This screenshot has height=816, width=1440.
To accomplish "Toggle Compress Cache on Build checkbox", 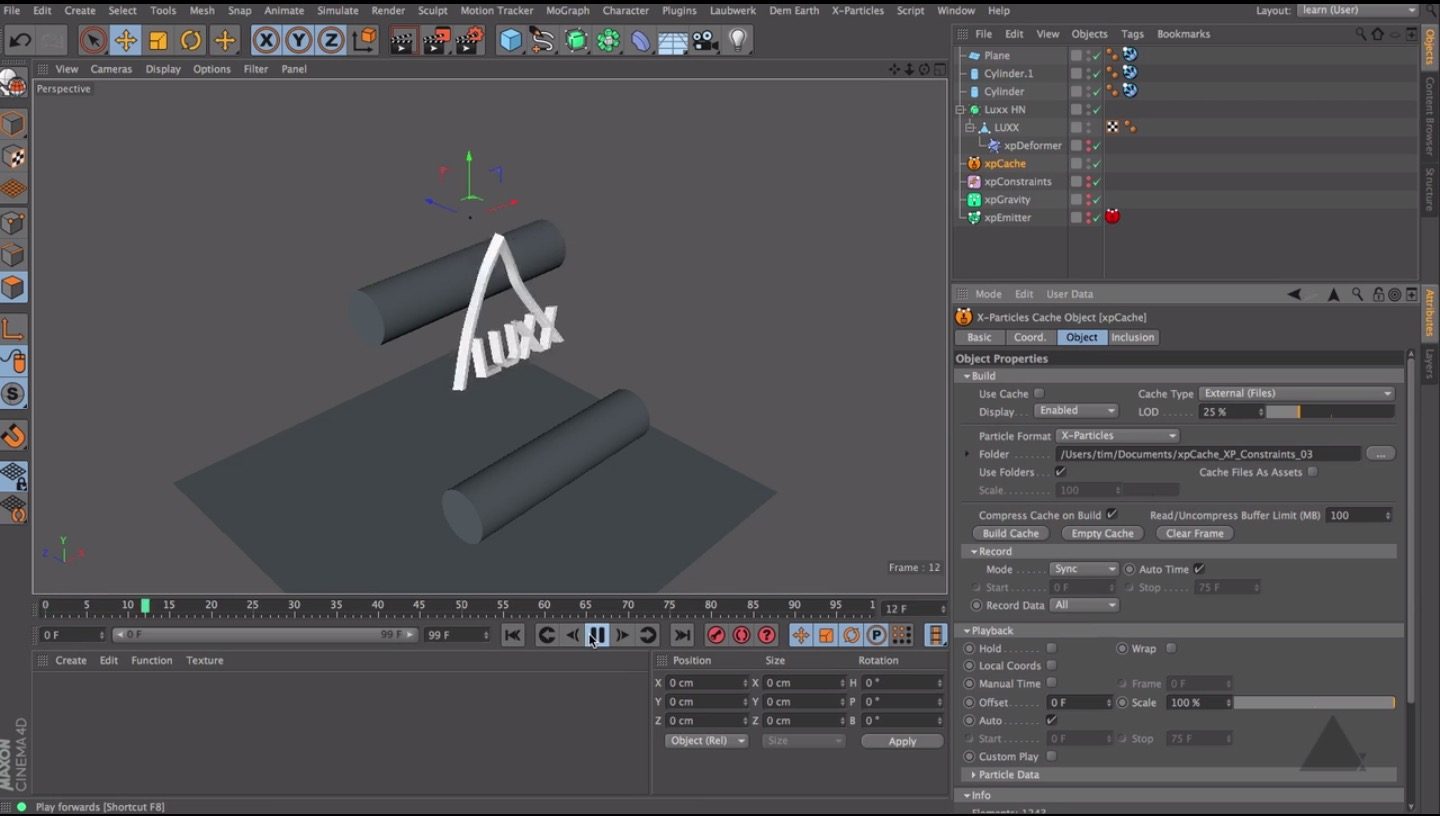I will tap(1111, 514).
